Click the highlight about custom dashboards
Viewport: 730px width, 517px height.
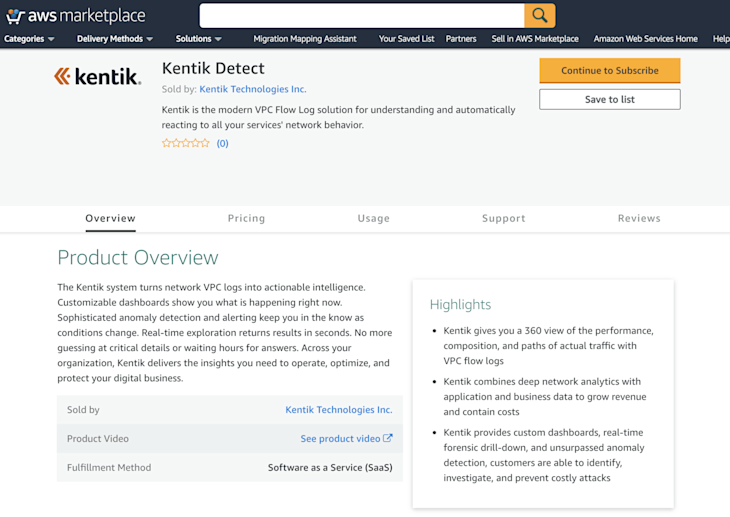(544, 455)
